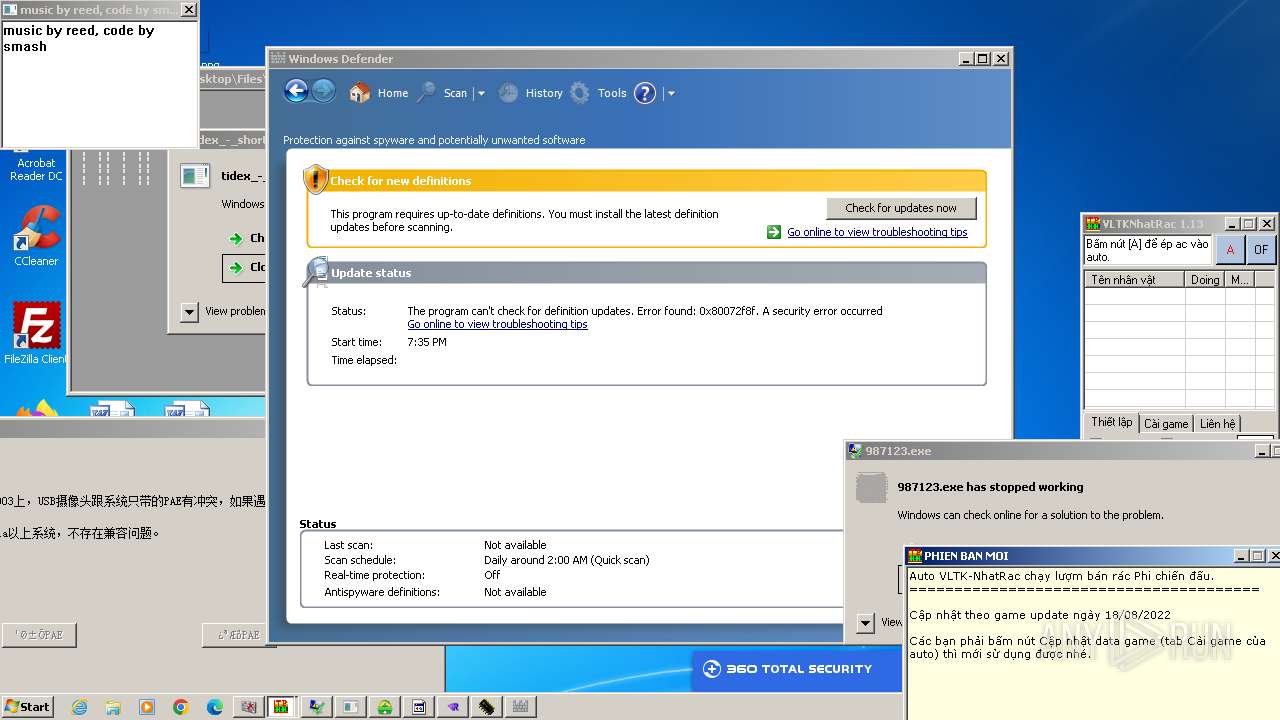Click the tidex file icon in dialog
This screenshot has height=720, width=1280.
(194, 176)
